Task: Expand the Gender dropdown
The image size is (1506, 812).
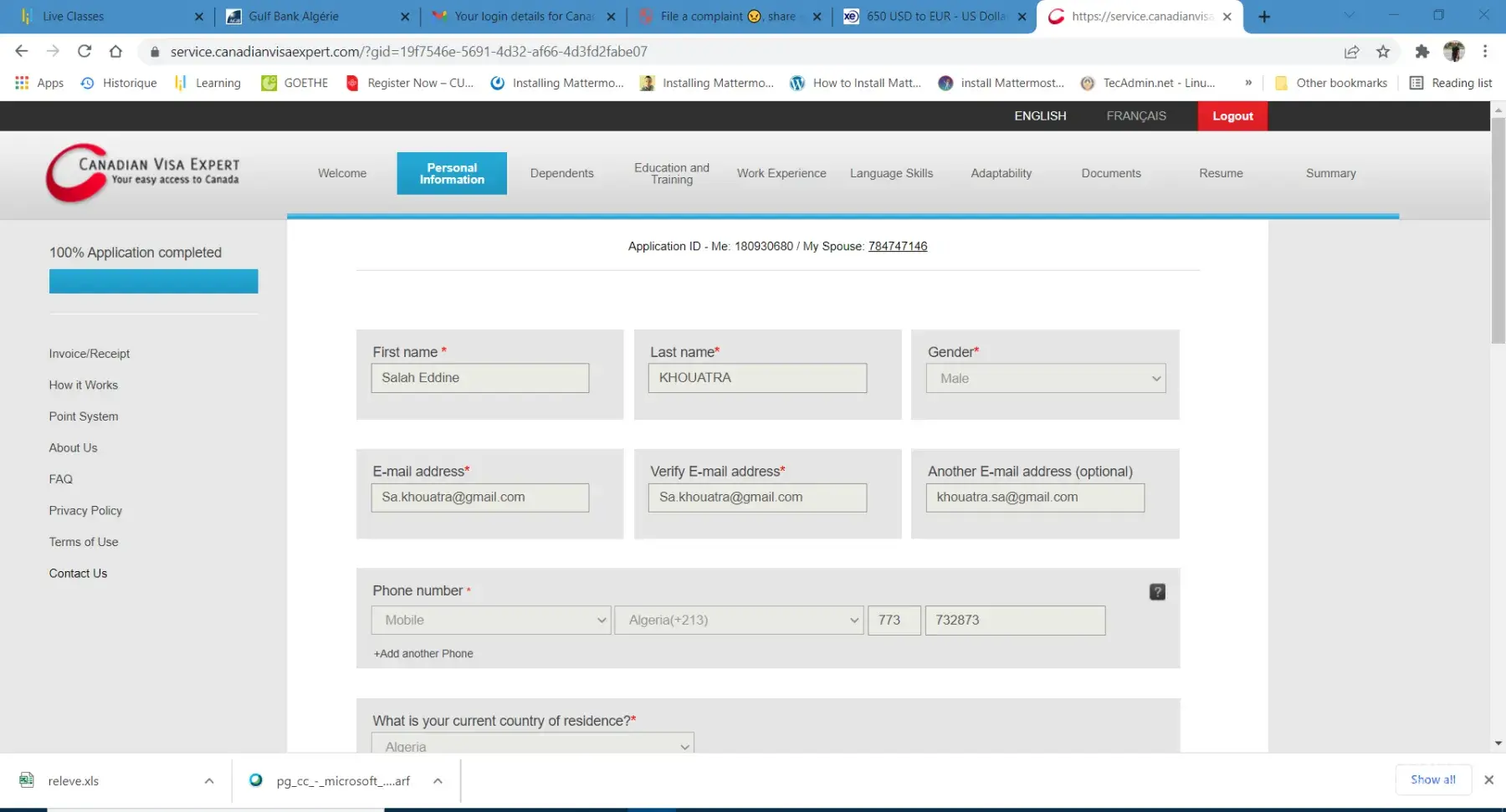Action: [1045, 379]
